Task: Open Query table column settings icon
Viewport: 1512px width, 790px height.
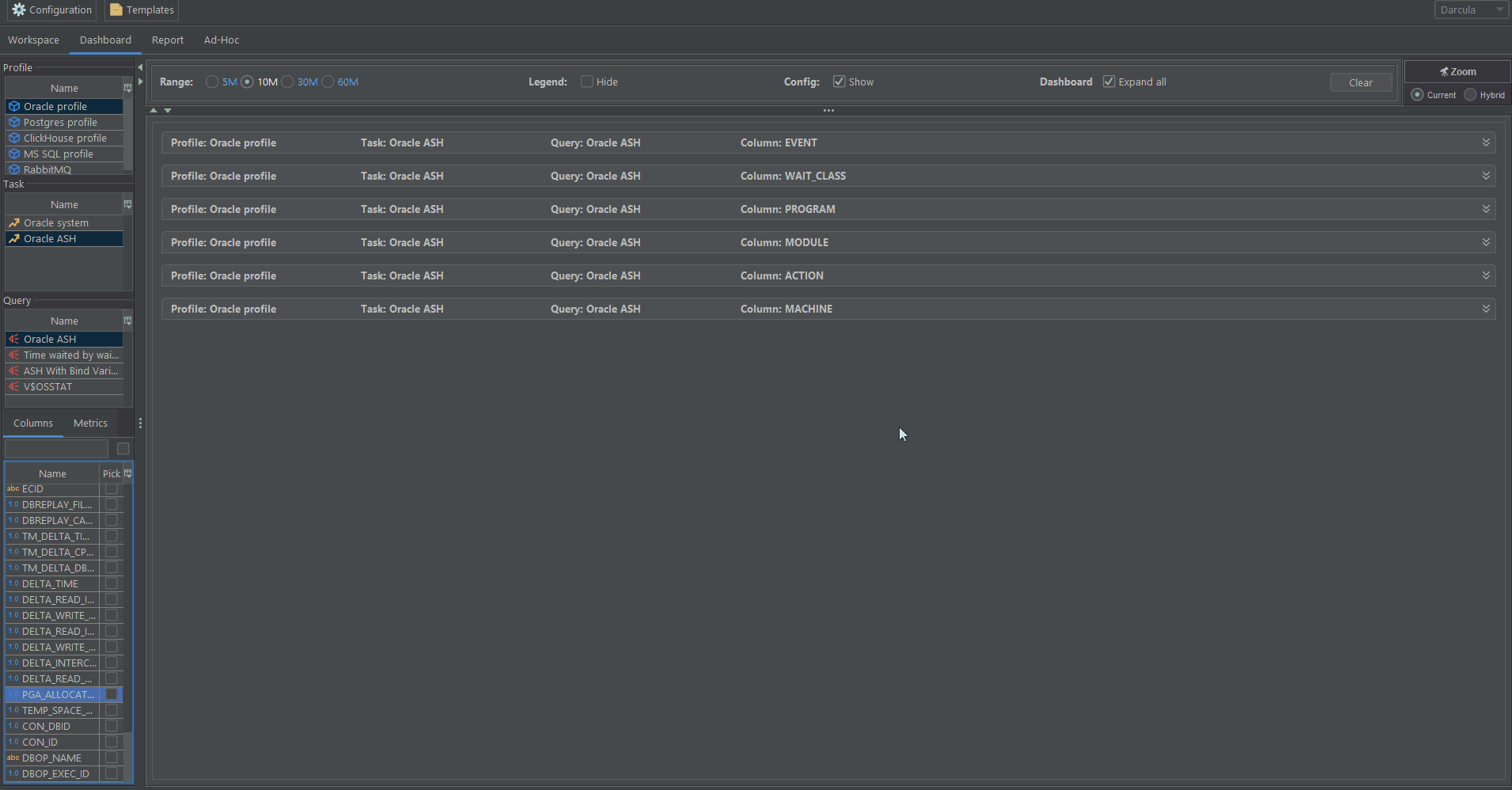Action: [x=127, y=321]
